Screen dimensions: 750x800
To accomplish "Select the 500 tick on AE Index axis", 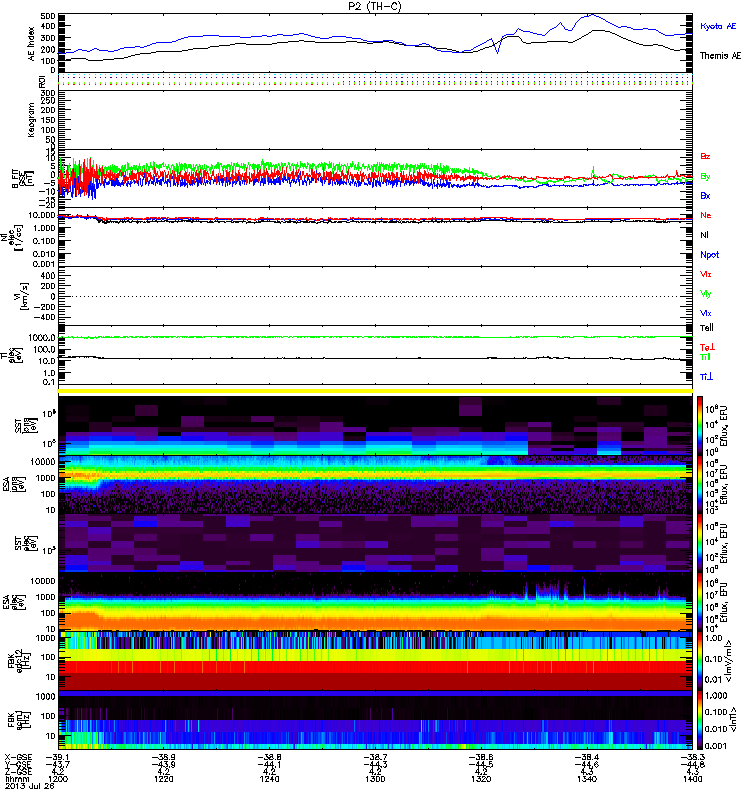I will [47, 16].
